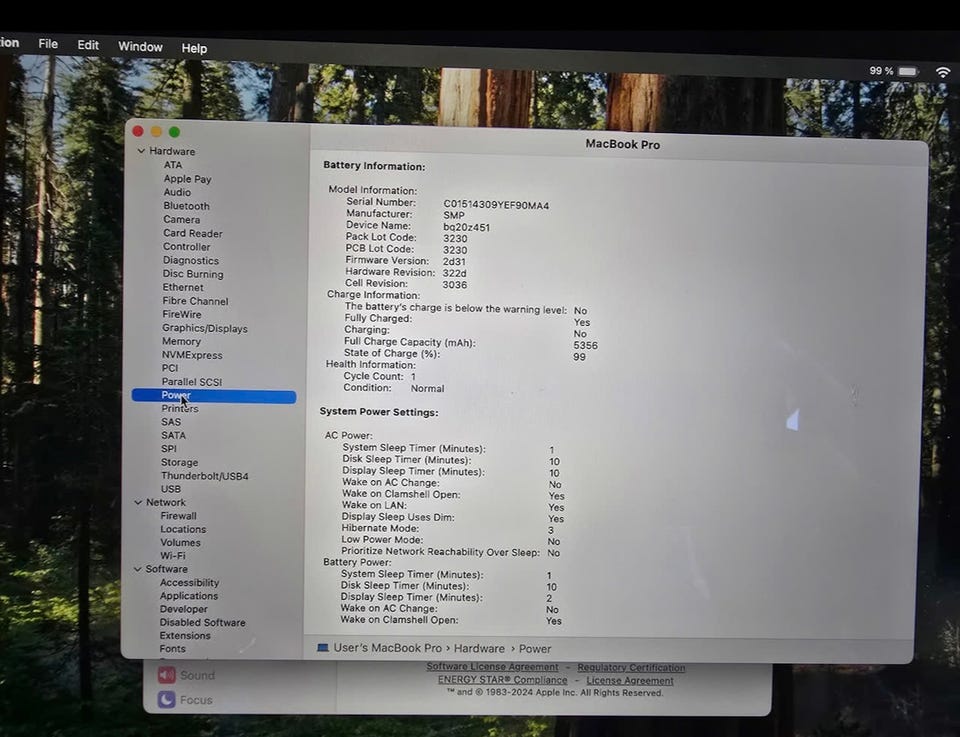Select Diagnostics in the sidebar
The width and height of the screenshot is (960, 737).
coord(190,260)
